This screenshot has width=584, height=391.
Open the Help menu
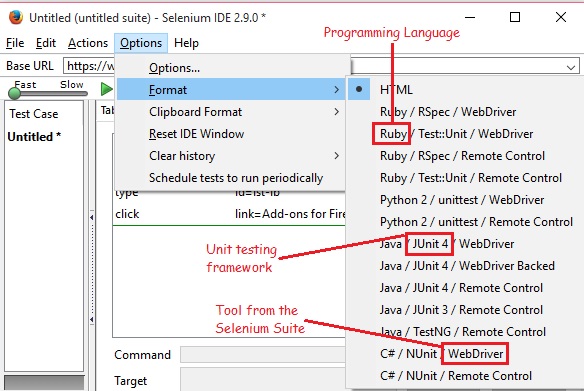click(x=186, y=43)
